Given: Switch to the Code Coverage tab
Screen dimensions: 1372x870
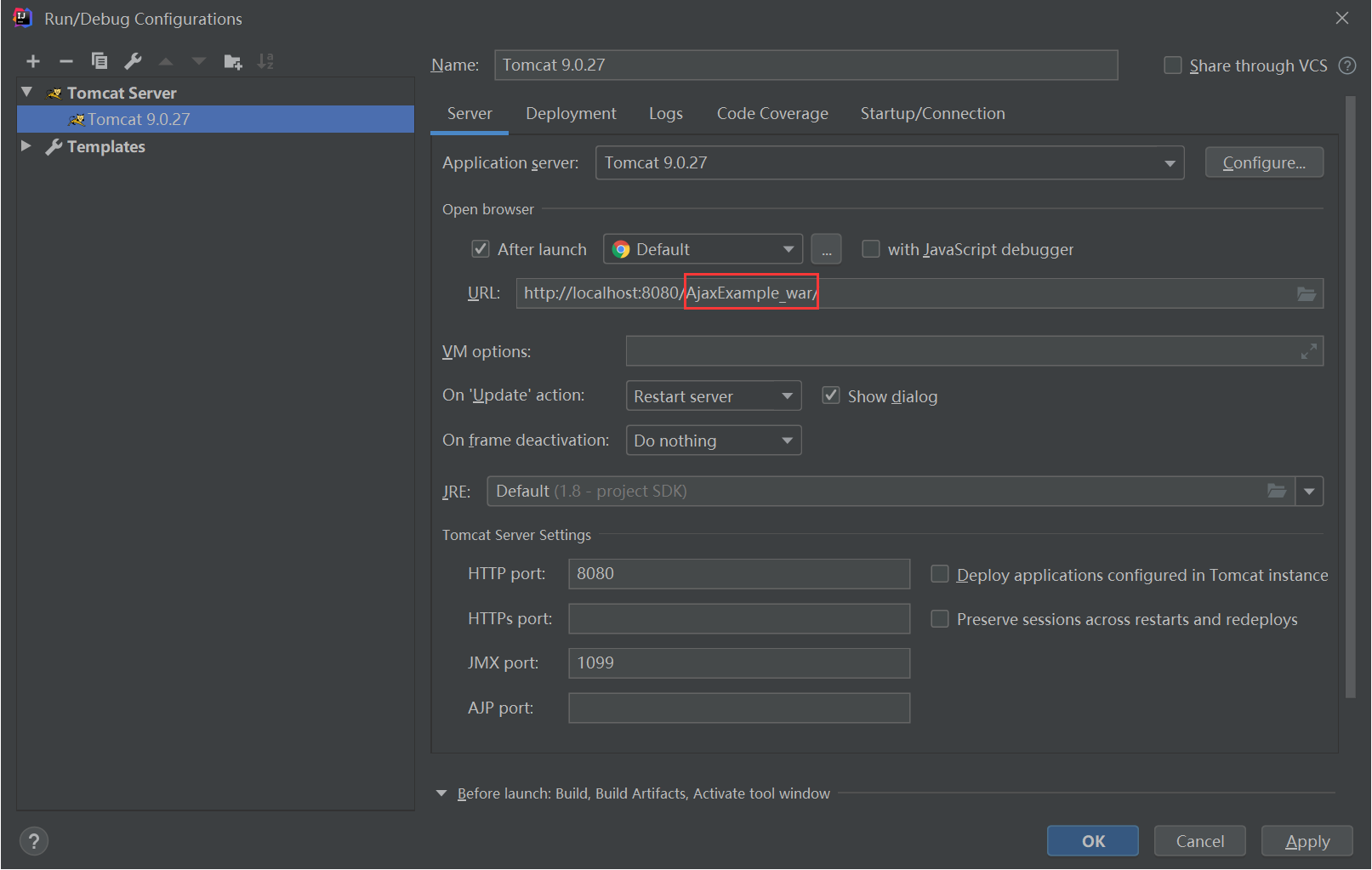Looking at the screenshot, I should [772, 114].
